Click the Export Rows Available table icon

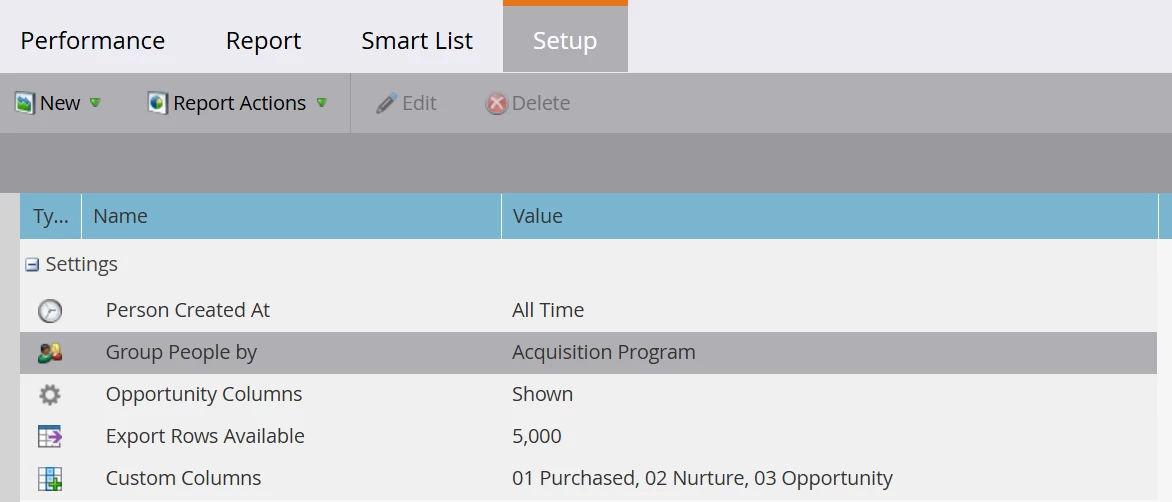[x=50, y=436]
